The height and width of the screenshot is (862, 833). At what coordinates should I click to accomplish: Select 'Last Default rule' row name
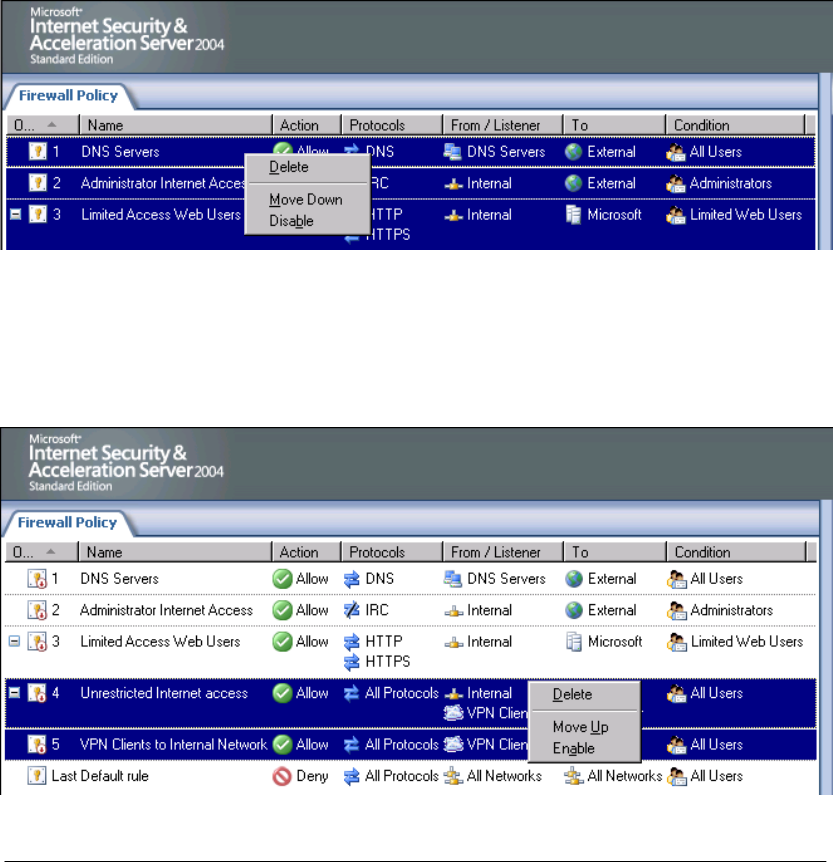click(x=100, y=776)
